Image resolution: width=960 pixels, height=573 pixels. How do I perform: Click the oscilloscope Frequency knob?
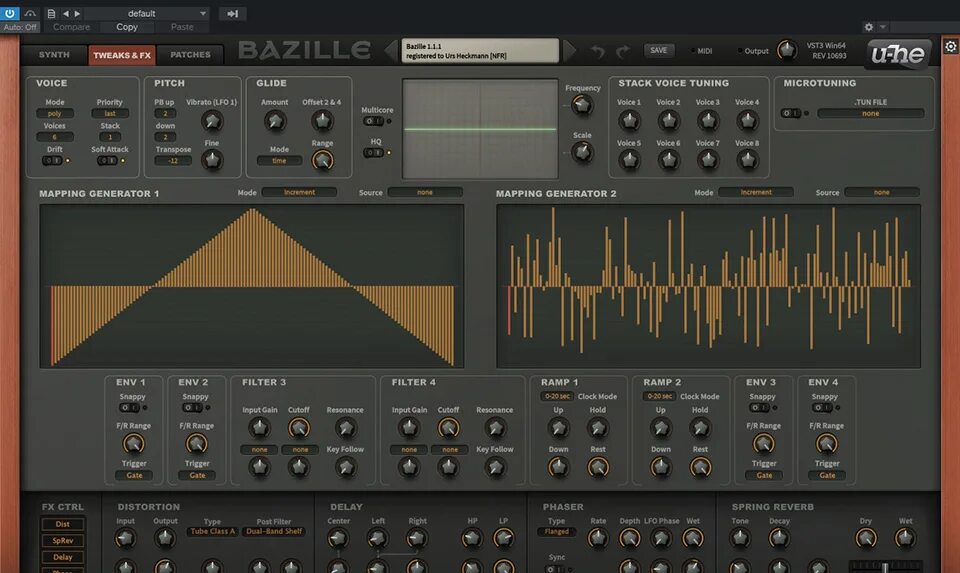[x=582, y=106]
